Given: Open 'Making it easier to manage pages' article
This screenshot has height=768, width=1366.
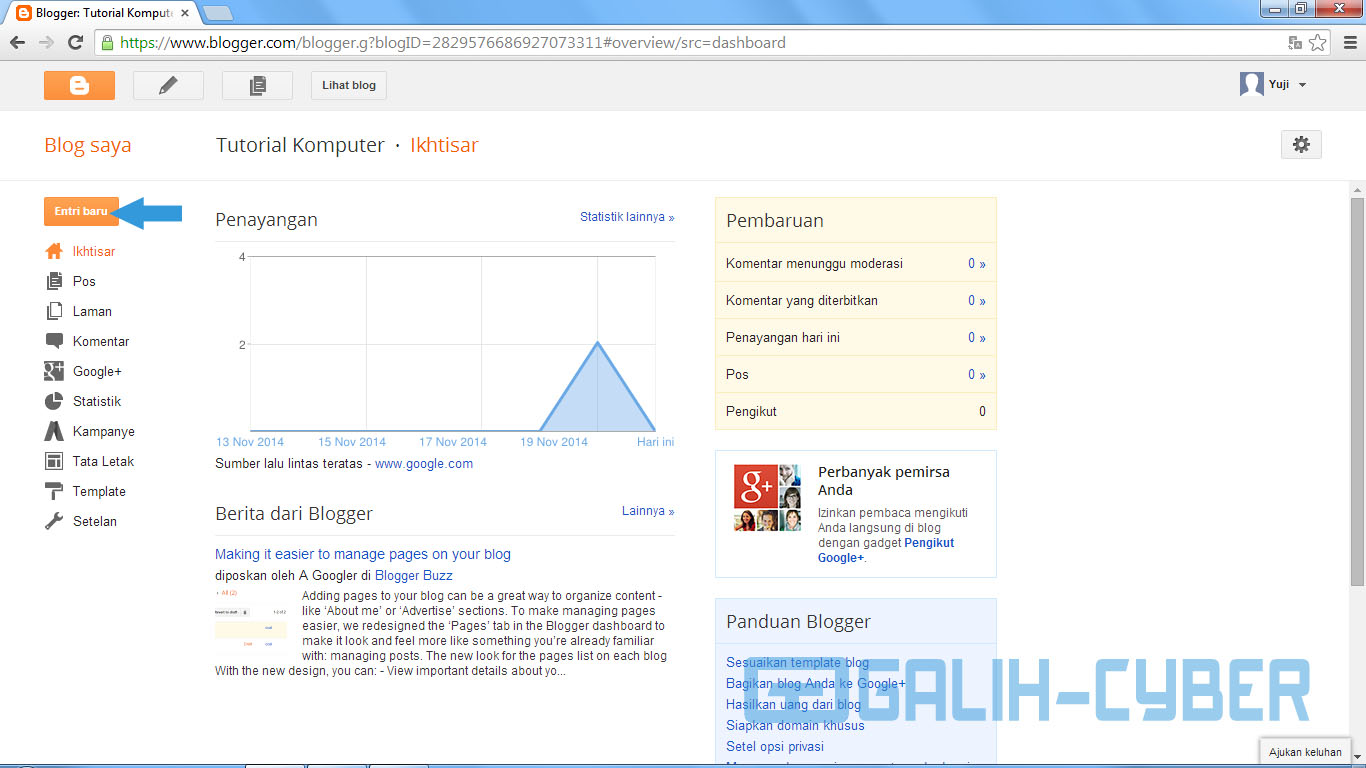Looking at the screenshot, I should pos(363,554).
